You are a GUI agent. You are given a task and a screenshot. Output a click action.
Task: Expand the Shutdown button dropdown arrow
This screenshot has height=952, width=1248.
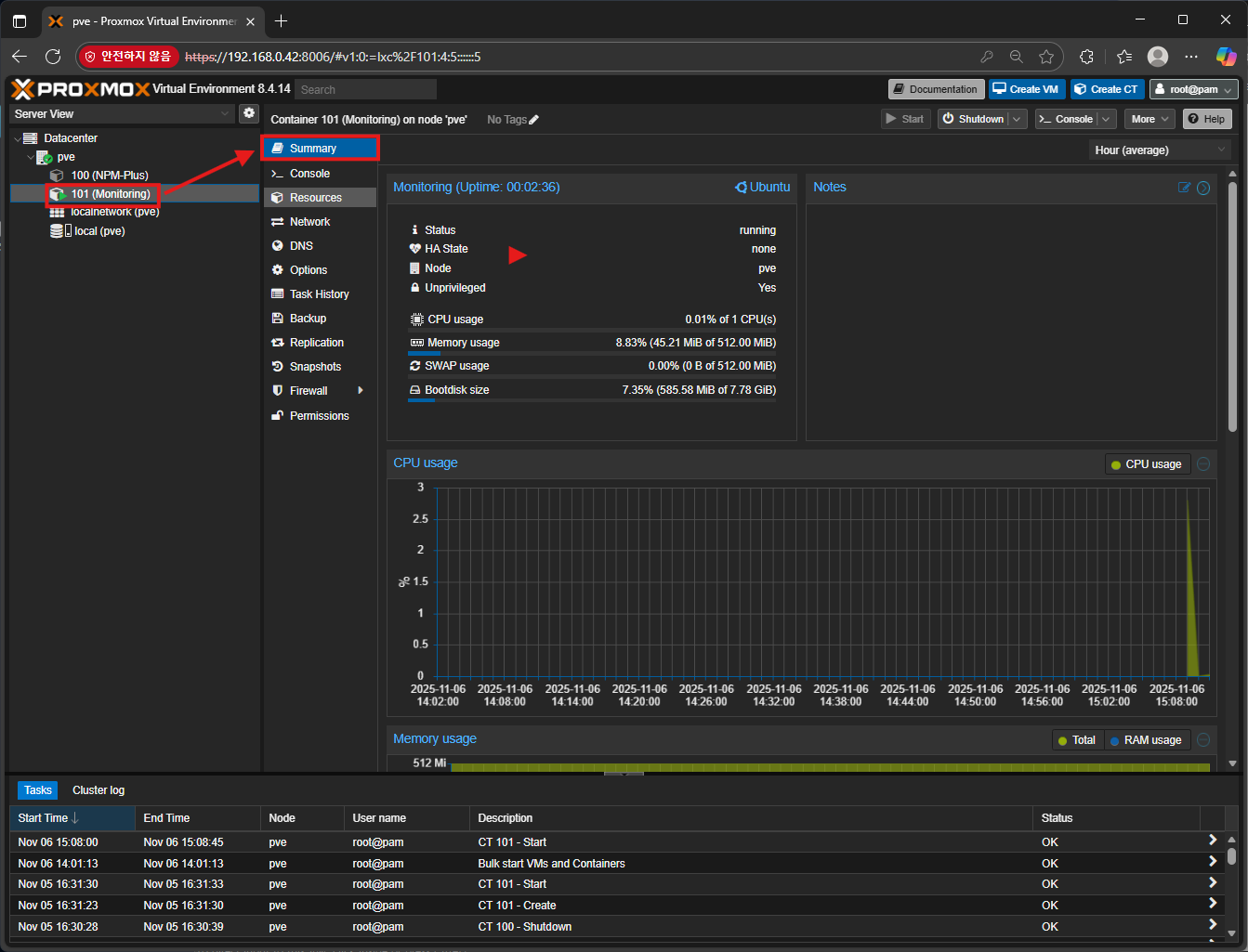click(1017, 119)
